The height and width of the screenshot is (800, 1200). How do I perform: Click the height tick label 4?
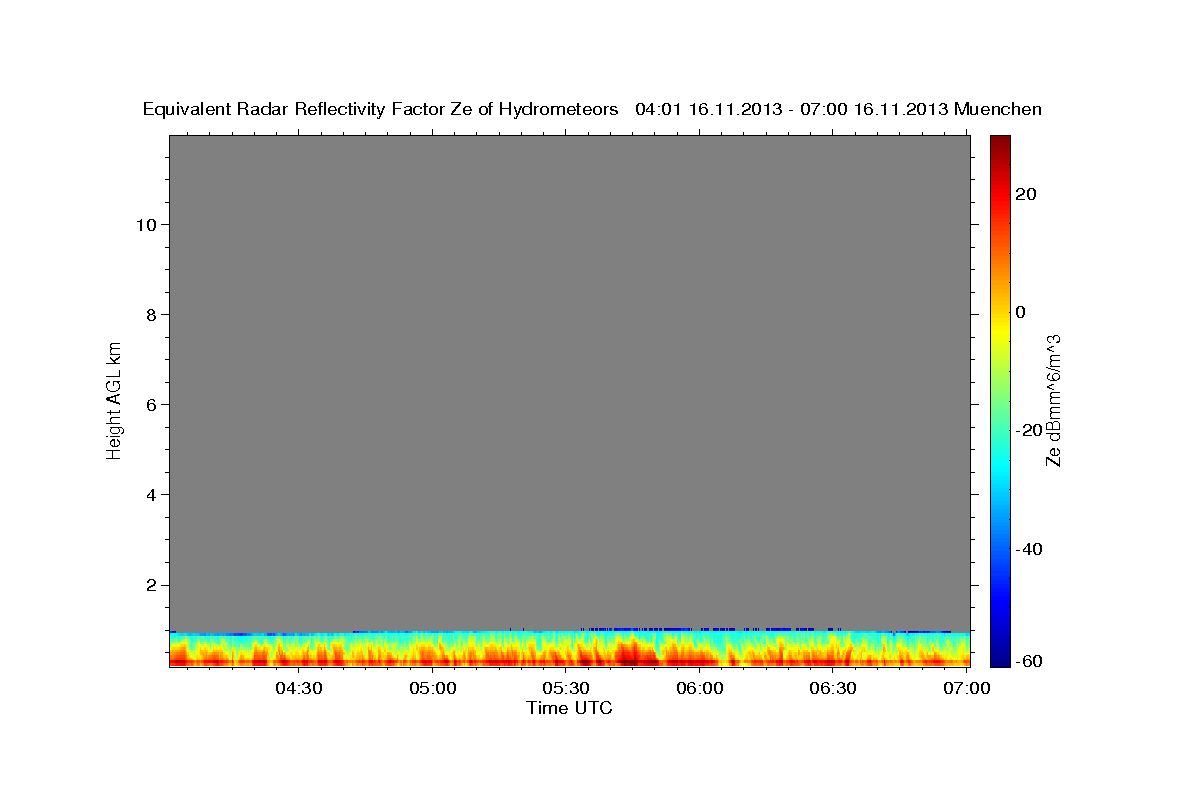click(151, 495)
